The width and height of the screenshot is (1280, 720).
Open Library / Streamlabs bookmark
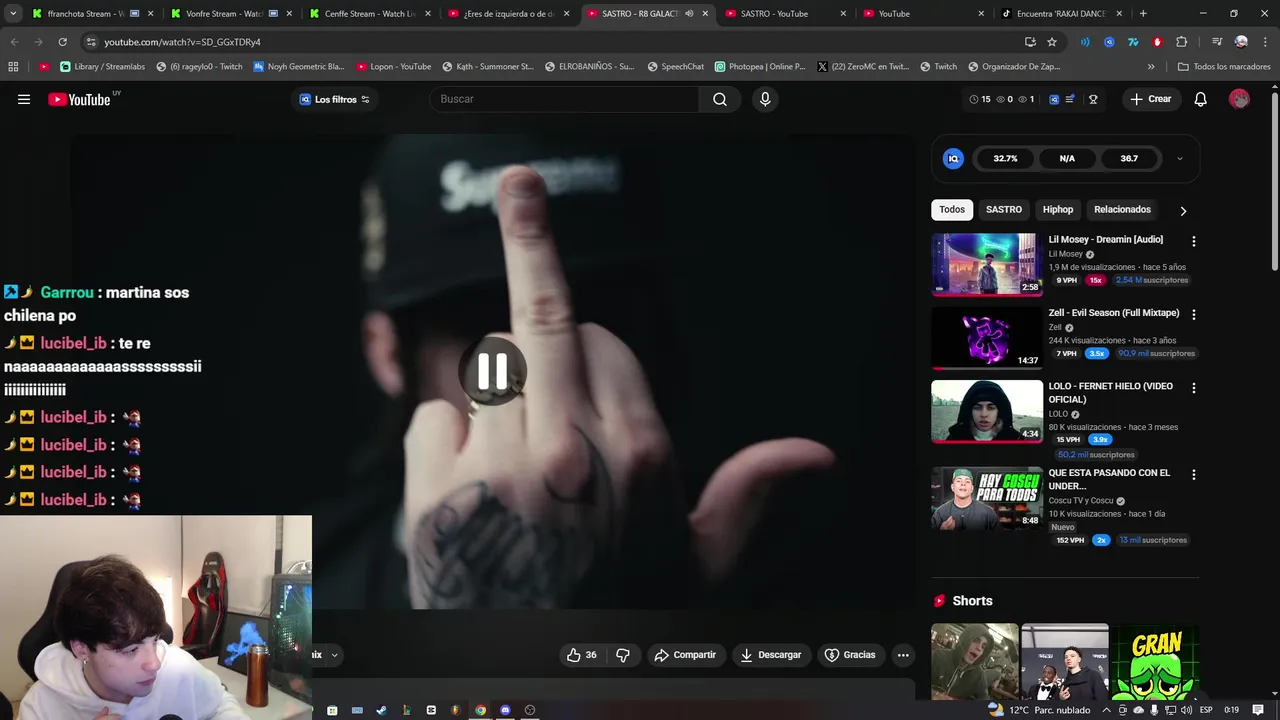102,67
